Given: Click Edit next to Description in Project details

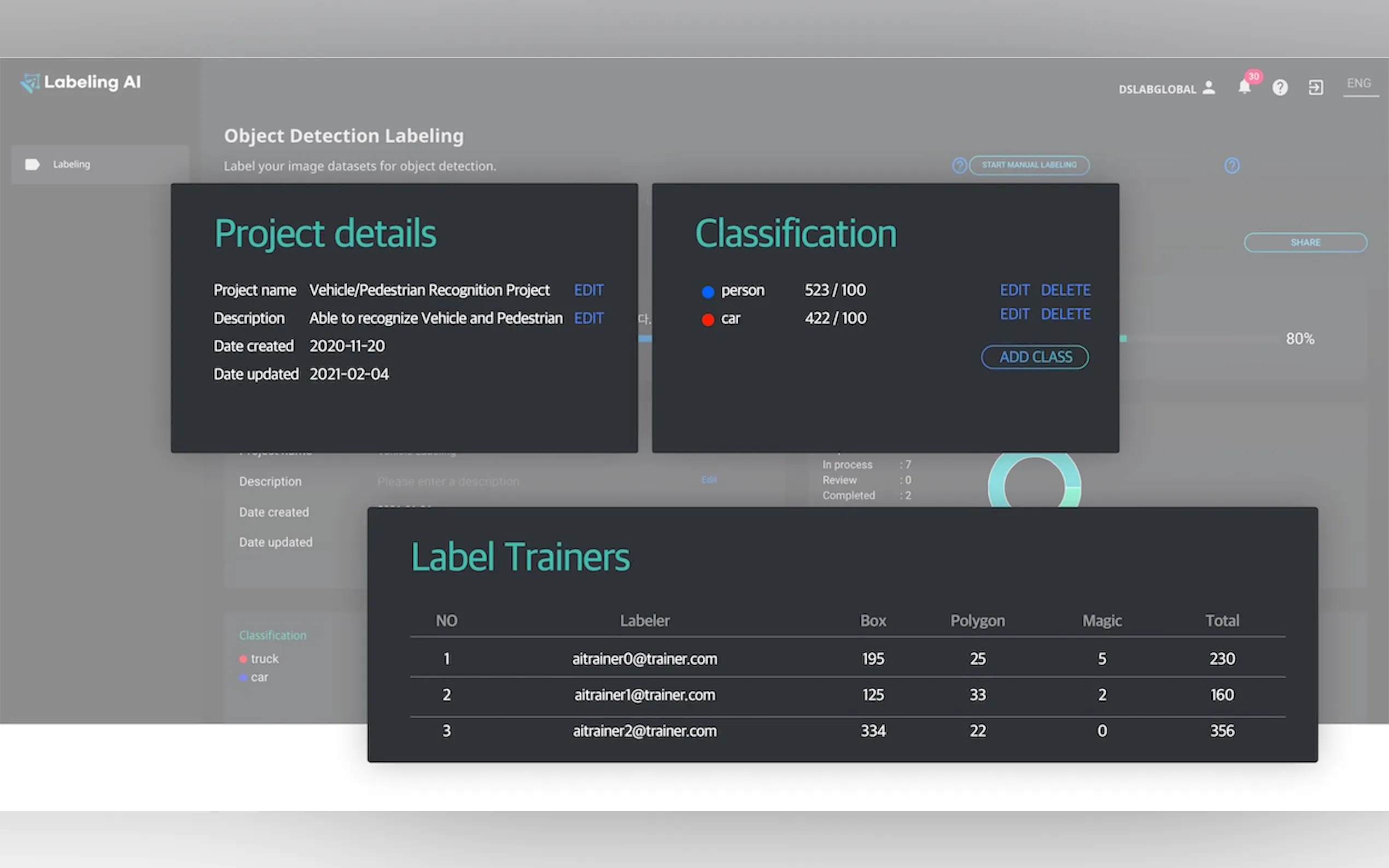Looking at the screenshot, I should (x=588, y=318).
